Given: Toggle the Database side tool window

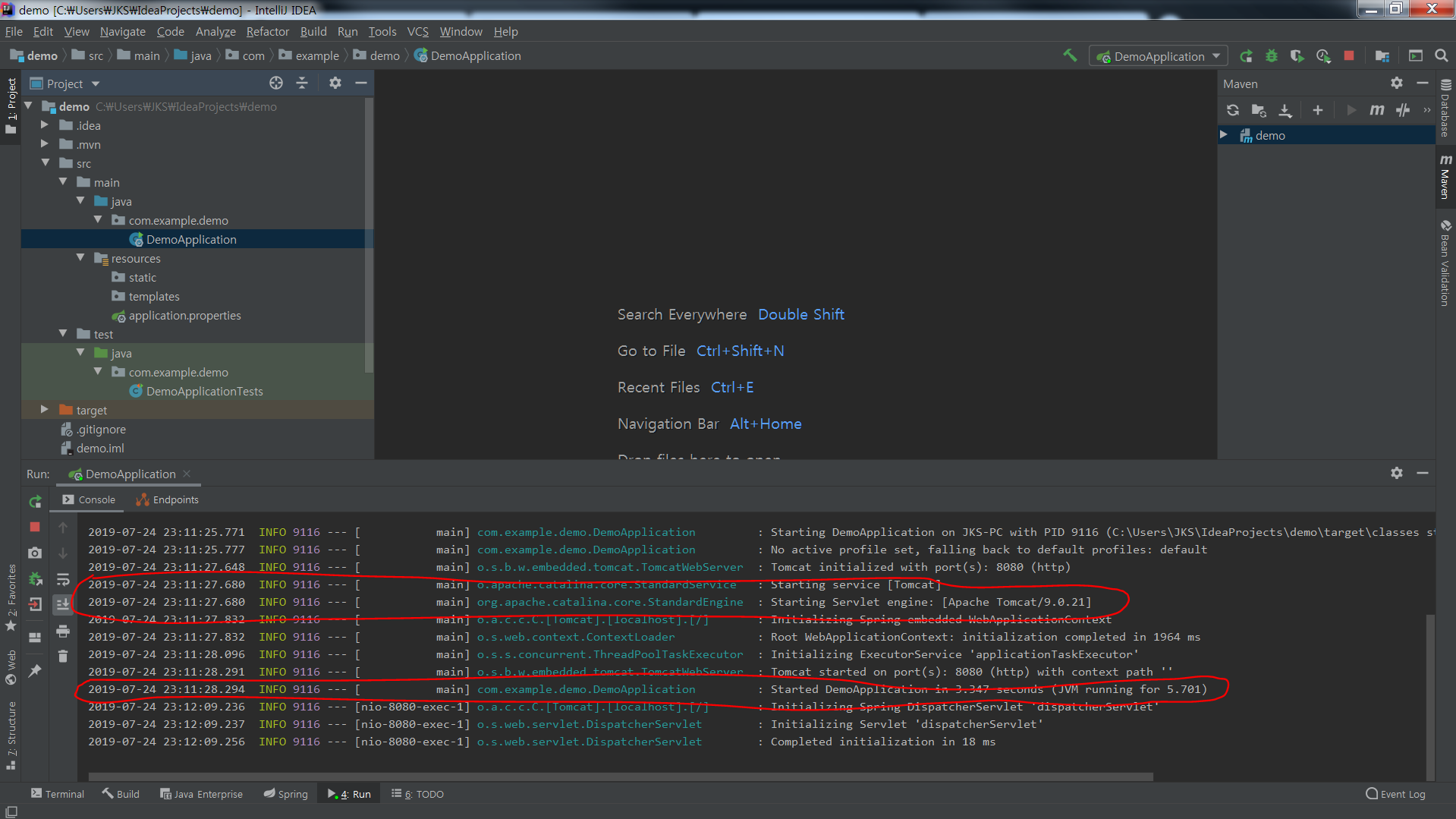Looking at the screenshot, I should point(1445,107).
